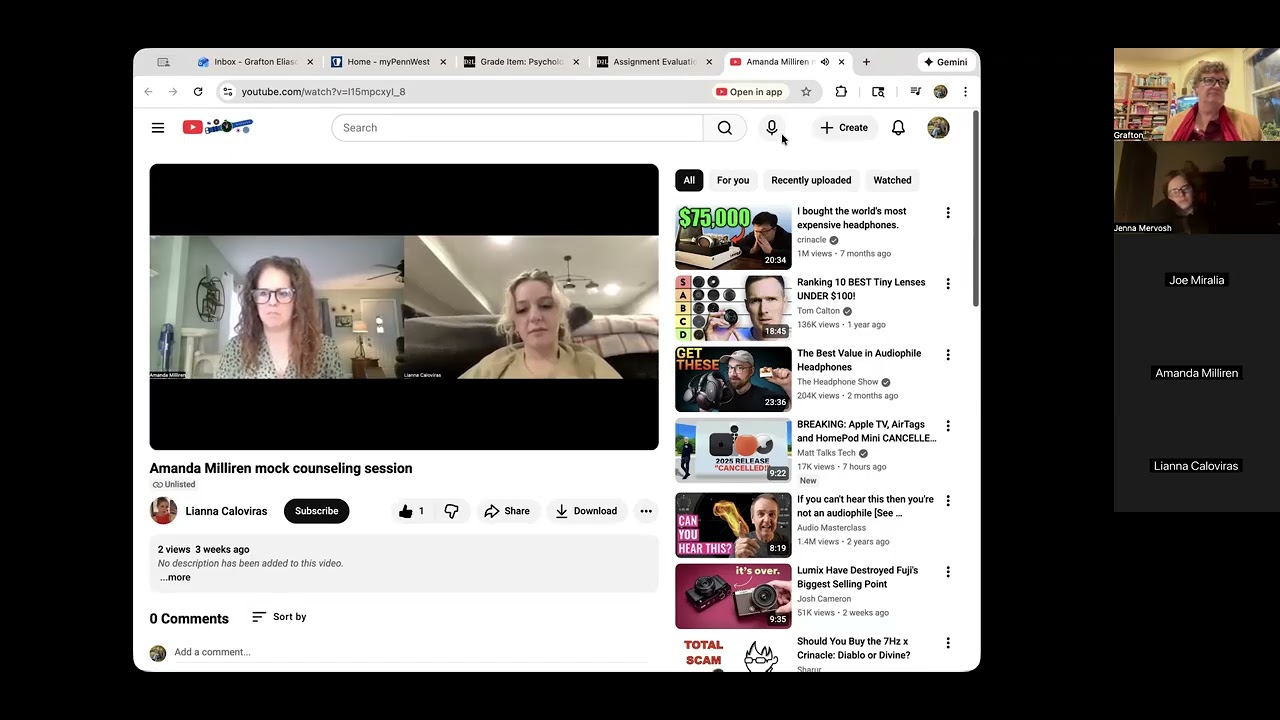The height and width of the screenshot is (720, 1280).
Task: Open the tab search icon left of tabs
Action: [x=164, y=62]
